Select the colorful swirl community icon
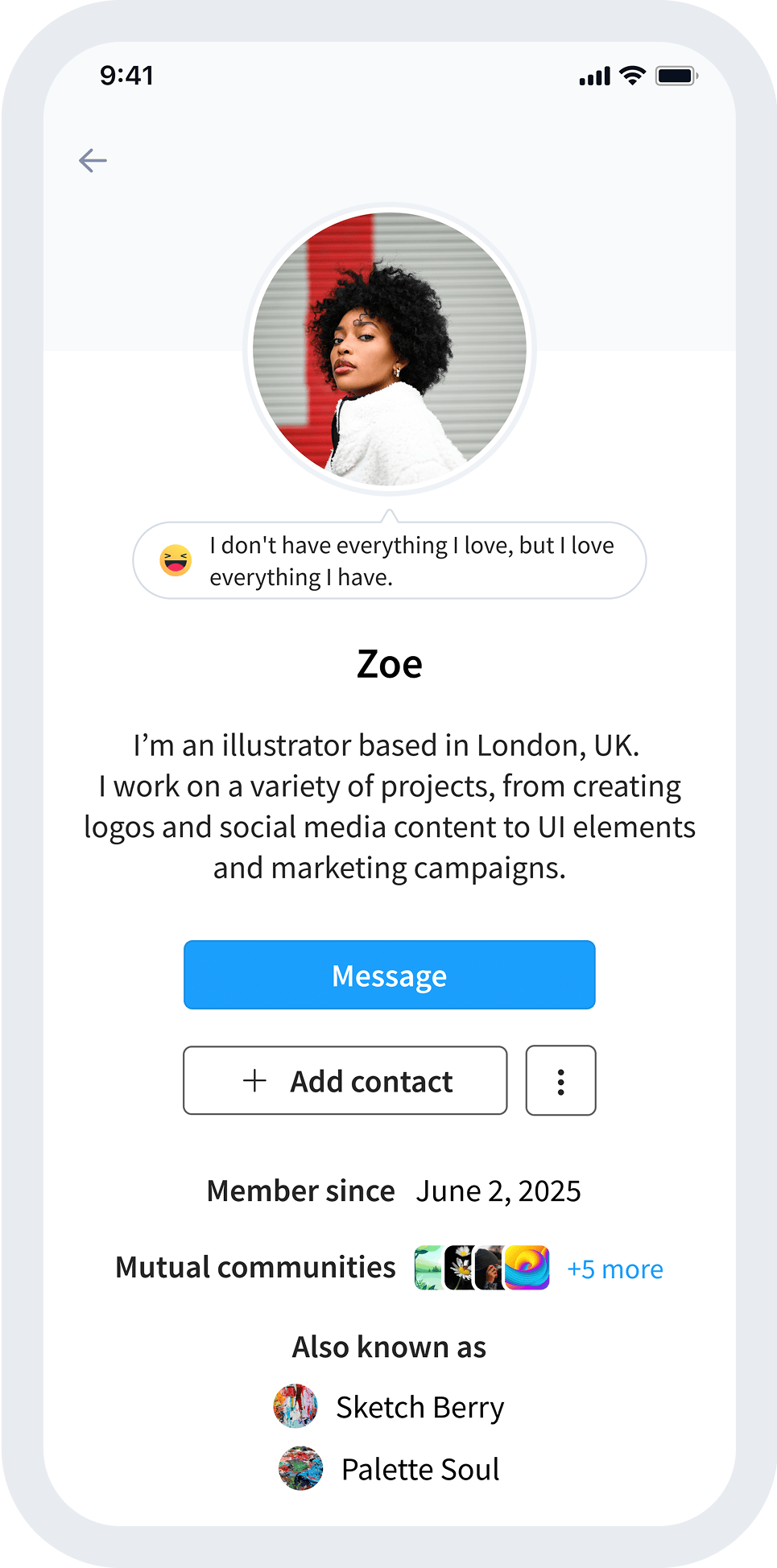Screen dimensions: 777x1568 tap(527, 1268)
